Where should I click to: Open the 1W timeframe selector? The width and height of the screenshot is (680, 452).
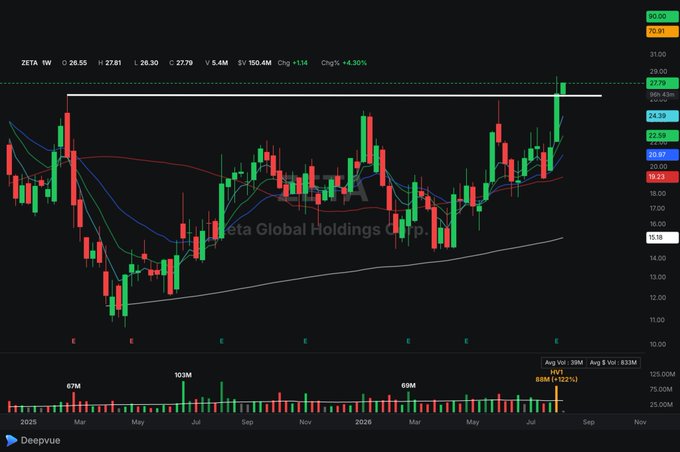point(47,63)
